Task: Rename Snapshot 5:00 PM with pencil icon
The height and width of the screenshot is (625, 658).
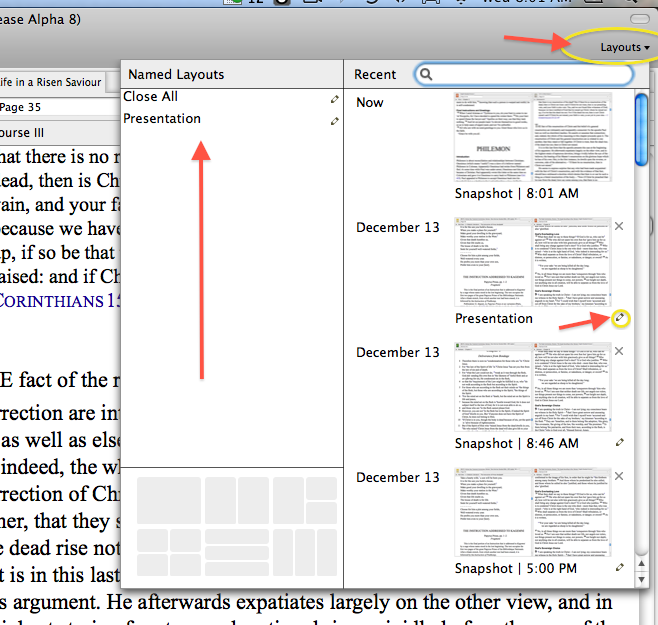Action: point(619,567)
